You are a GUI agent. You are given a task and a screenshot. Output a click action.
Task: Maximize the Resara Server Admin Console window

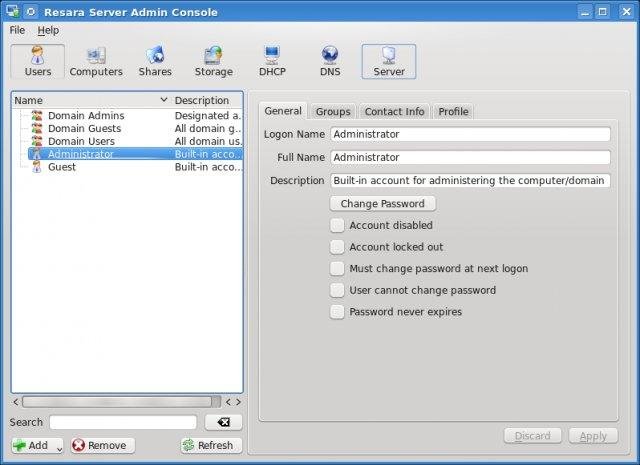pyautogui.click(x=602, y=11)
